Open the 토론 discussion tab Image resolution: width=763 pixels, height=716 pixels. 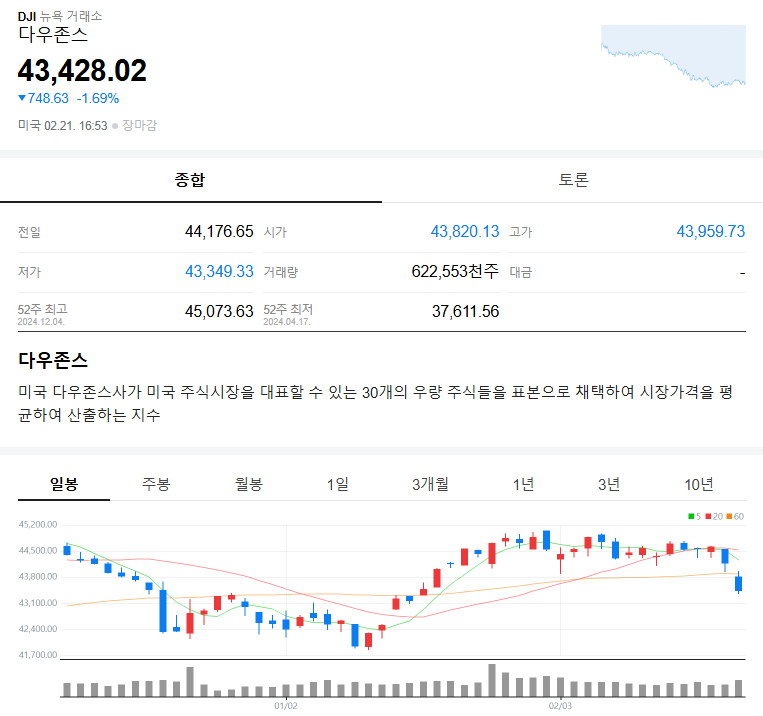573,180
